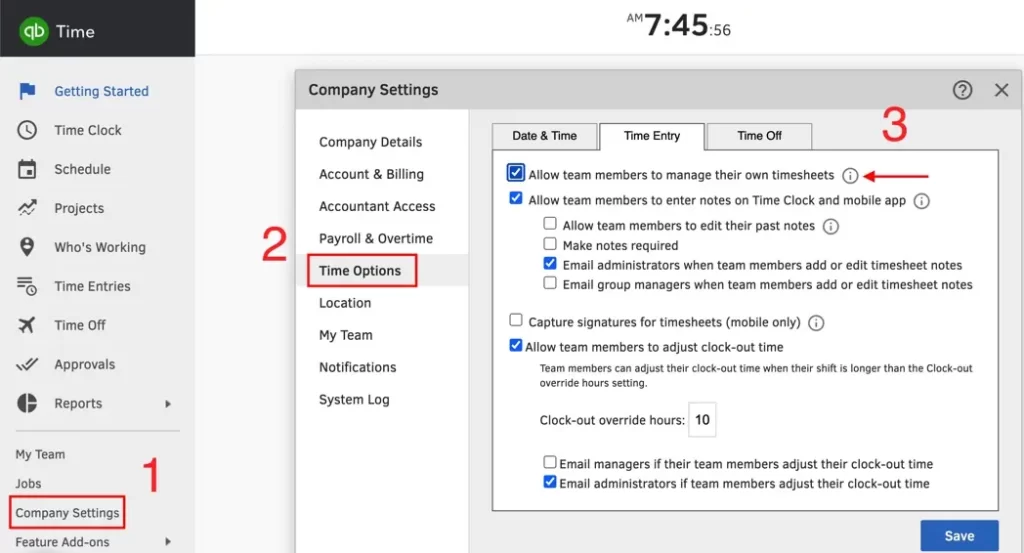This screenshot has width=1024, height=553.
Task: Close the Company Settings dialog
Action: [x=1001, y=90]
